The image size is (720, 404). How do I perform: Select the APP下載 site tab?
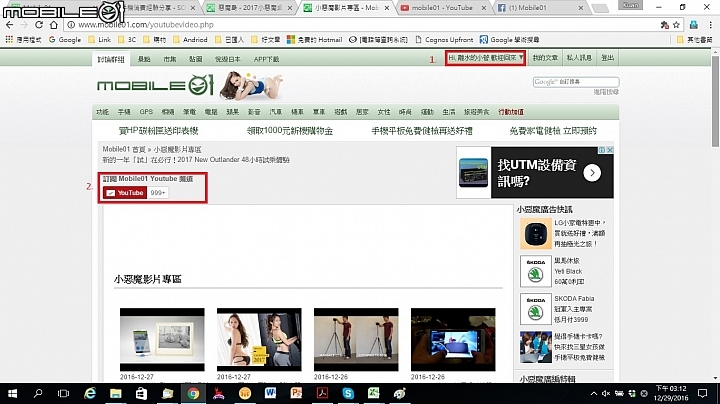click(266, 59)
